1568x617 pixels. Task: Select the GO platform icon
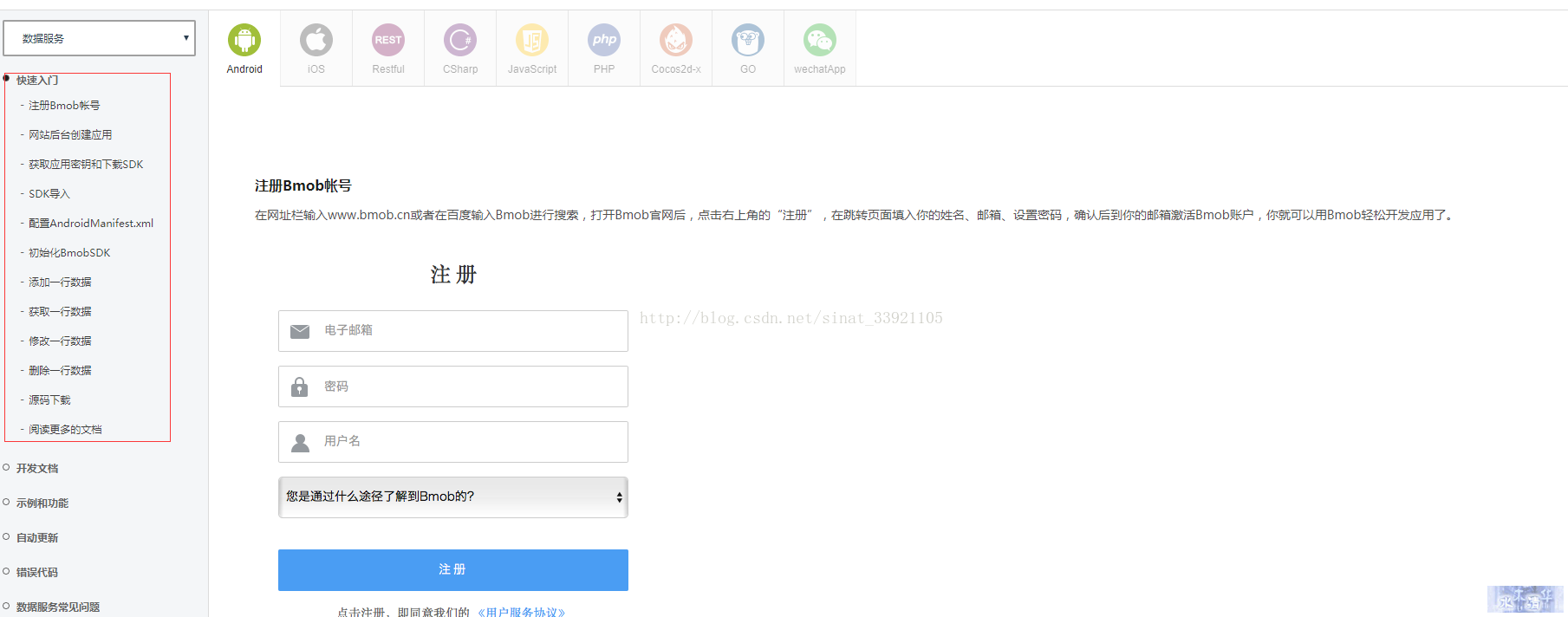(748, 40)
